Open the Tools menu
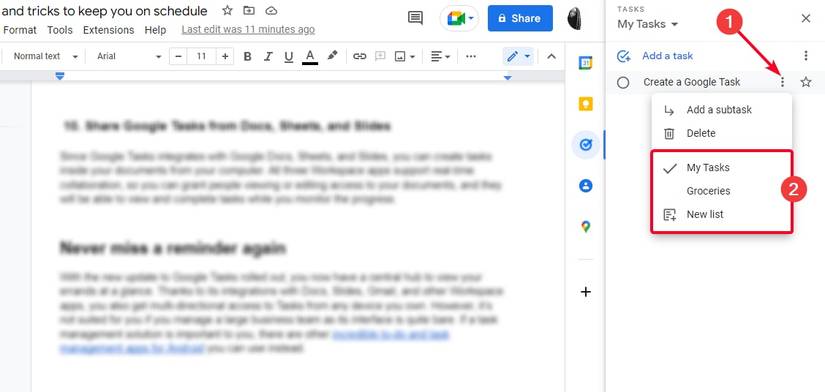This screenshot has height=392, width=825. click(x=60, y=30)
